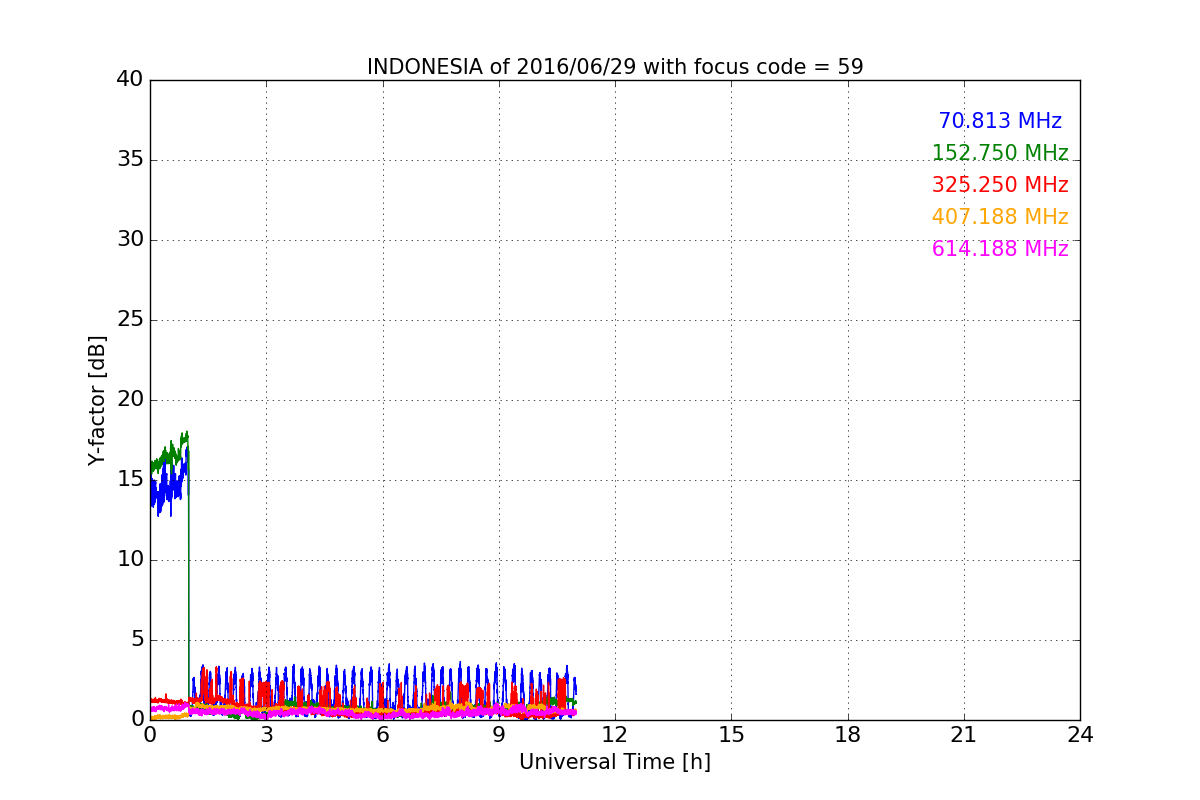Click x-axis tick value 21
The width and height of the screenshot is (1200, 800).
[x=964, y=735]
